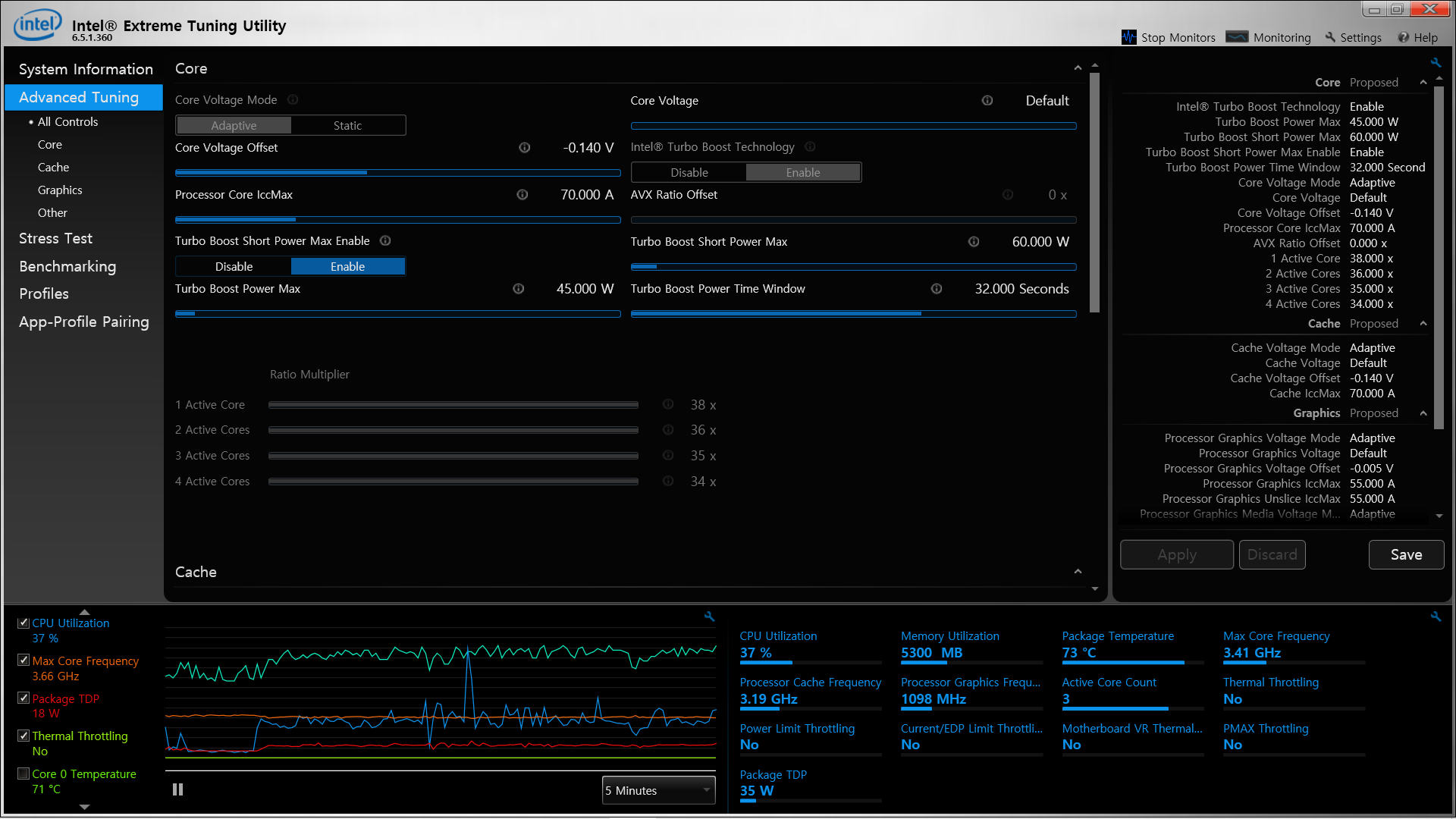Open Settings wrench icon in header
1456x819 pixels.
coord(1330,37)
